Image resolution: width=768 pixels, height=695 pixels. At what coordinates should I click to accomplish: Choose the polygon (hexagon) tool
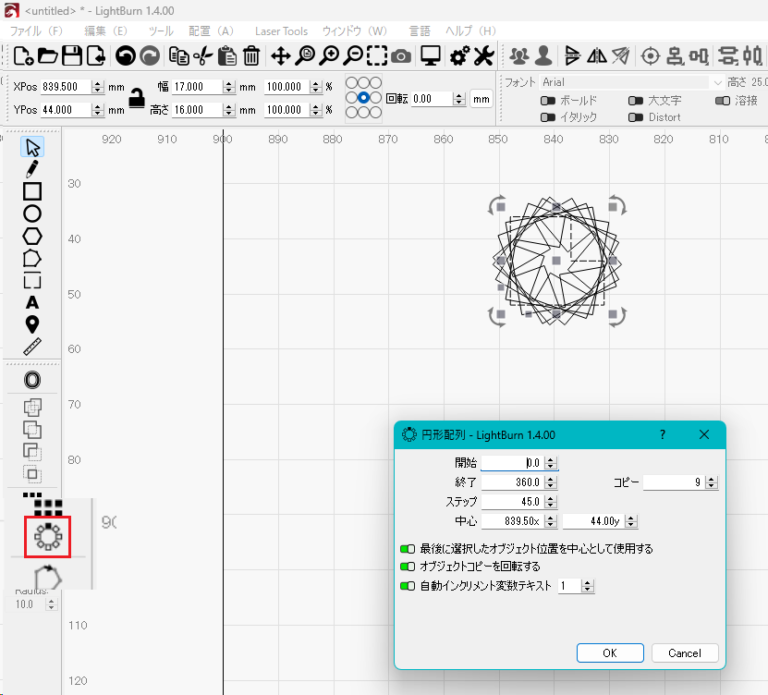tap(32, 236)
